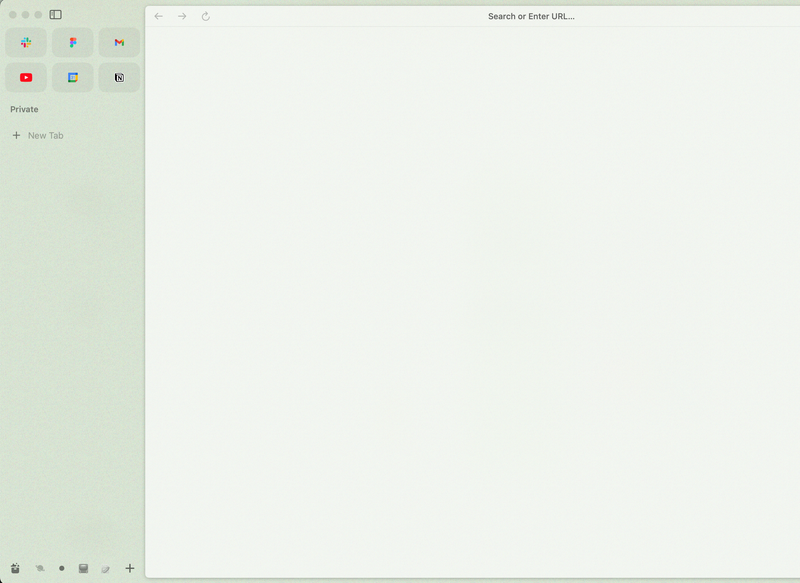Switch to the last space icon before plus
Screen dimensions: 800x583
tap(106, 568)
